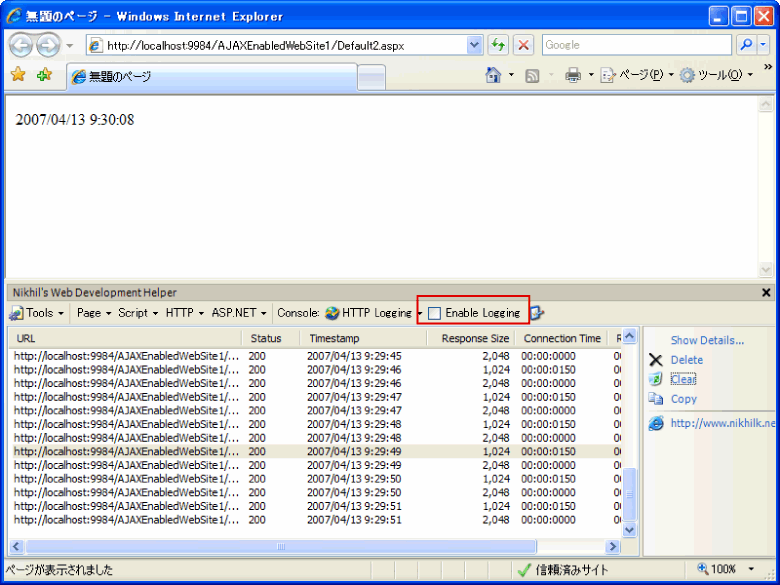Click the Delete link
780x585 pixels.
686,360
